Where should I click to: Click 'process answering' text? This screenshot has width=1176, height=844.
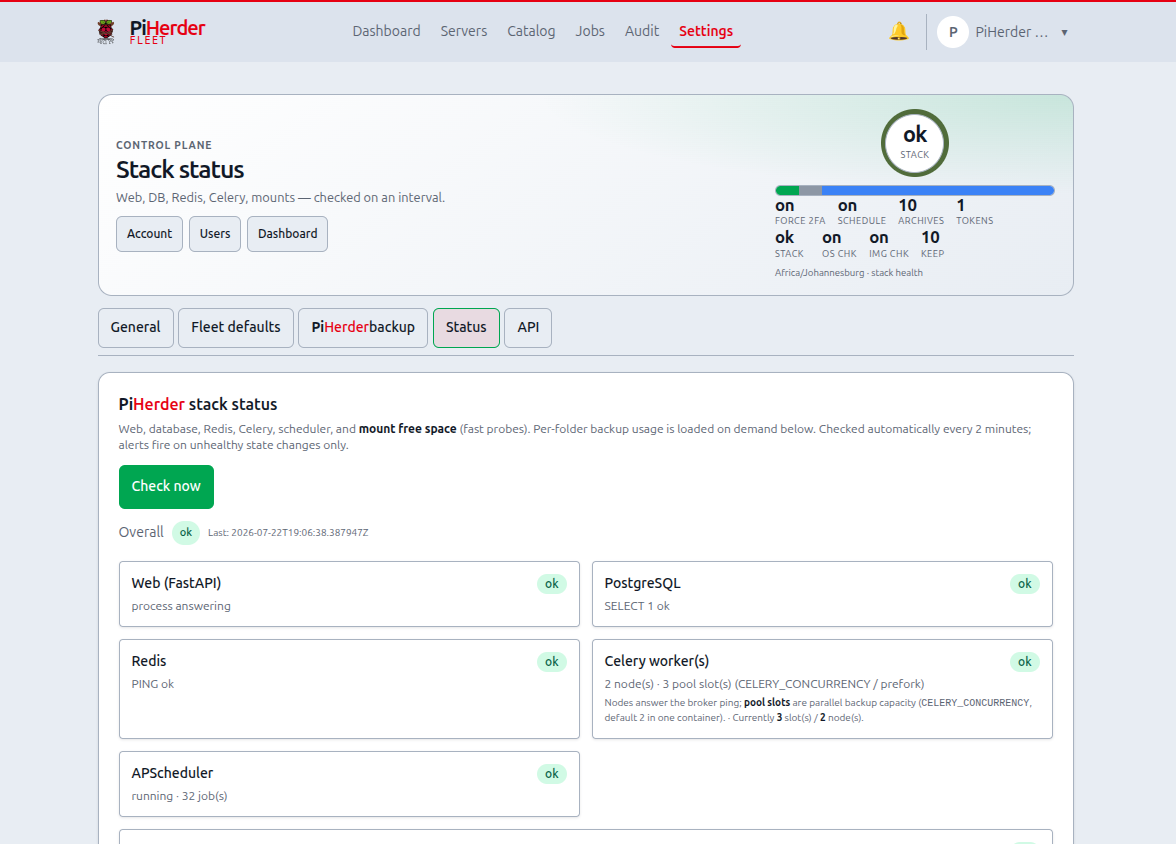click(181, 606)
